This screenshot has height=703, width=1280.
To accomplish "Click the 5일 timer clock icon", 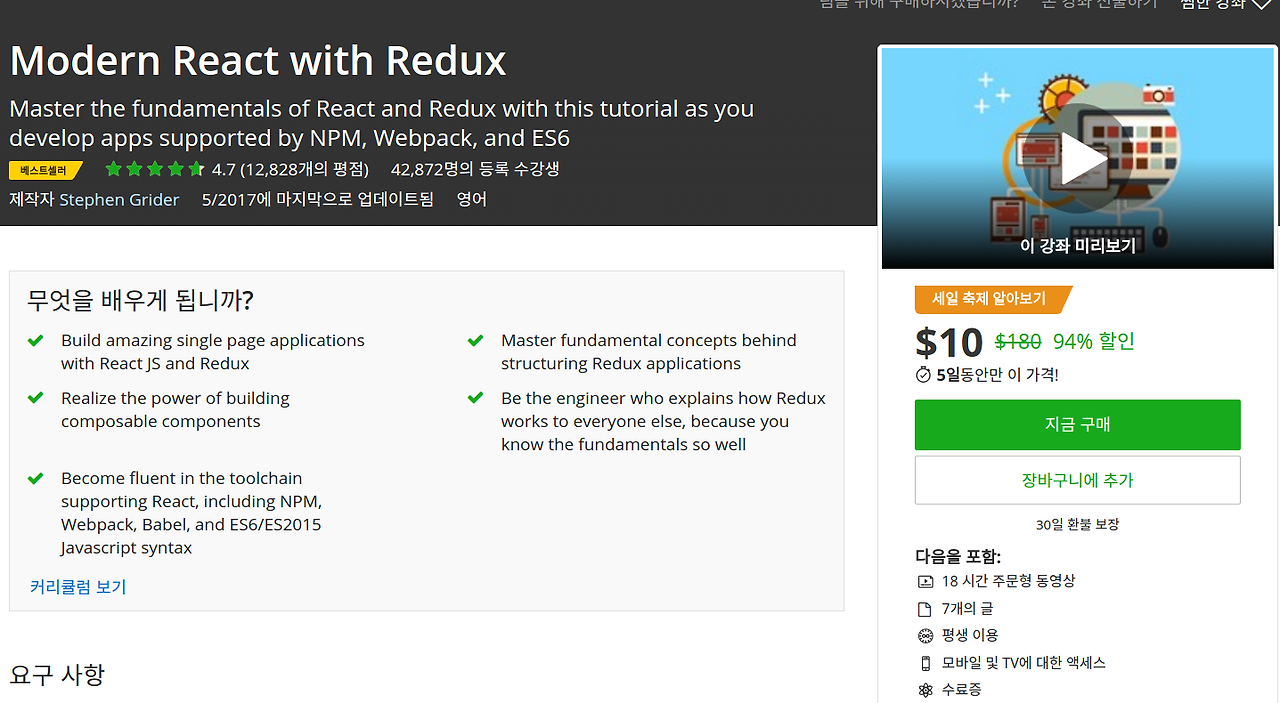I will pos(923,375).
